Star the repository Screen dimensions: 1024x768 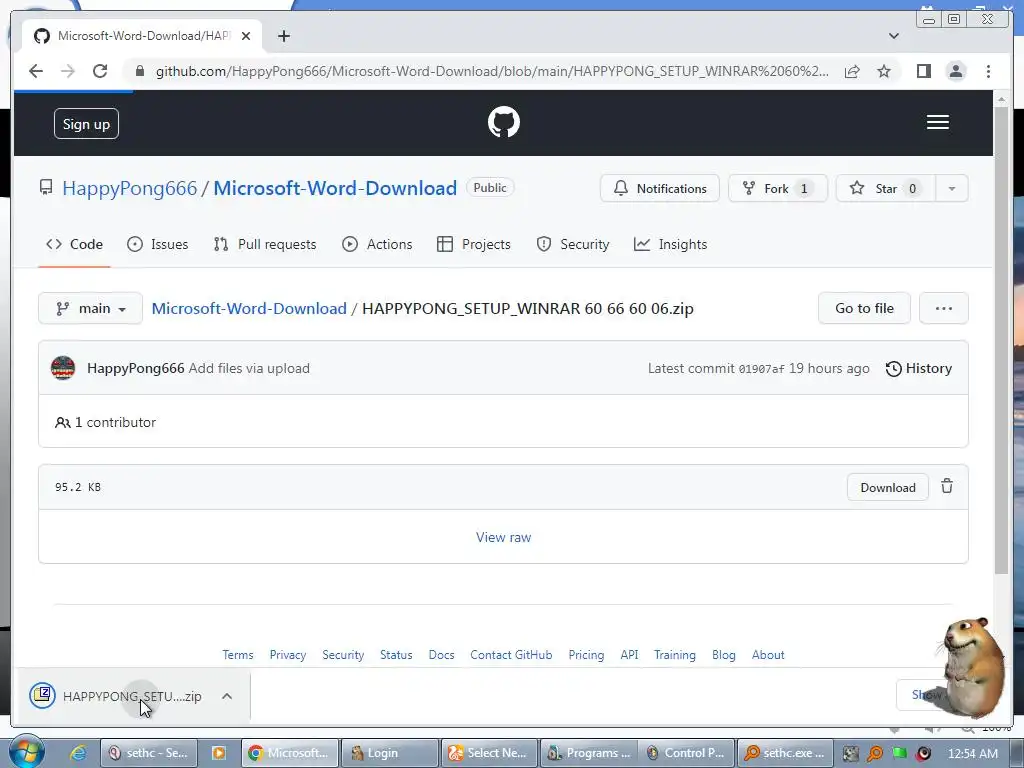pyautogui.click(x=886, y=188)
